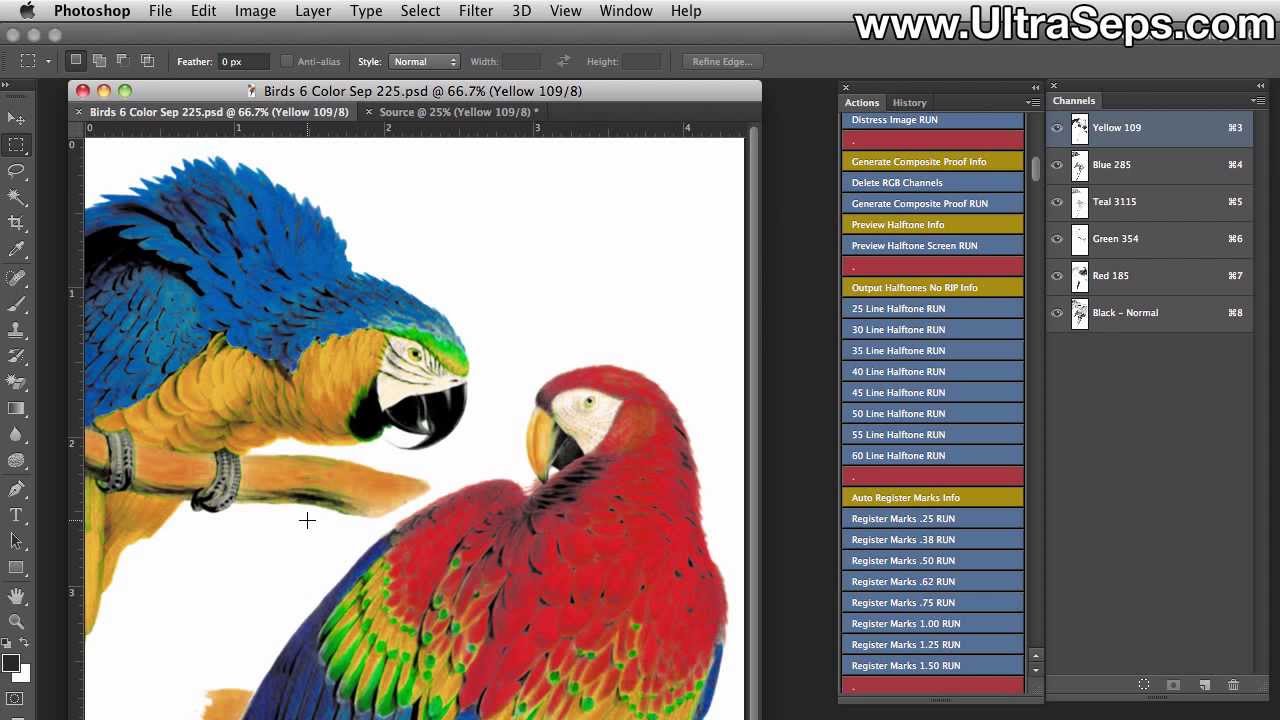Select the Path Selection tool
This screenshot has height=720, width=1280.
(x=16, y=541)
